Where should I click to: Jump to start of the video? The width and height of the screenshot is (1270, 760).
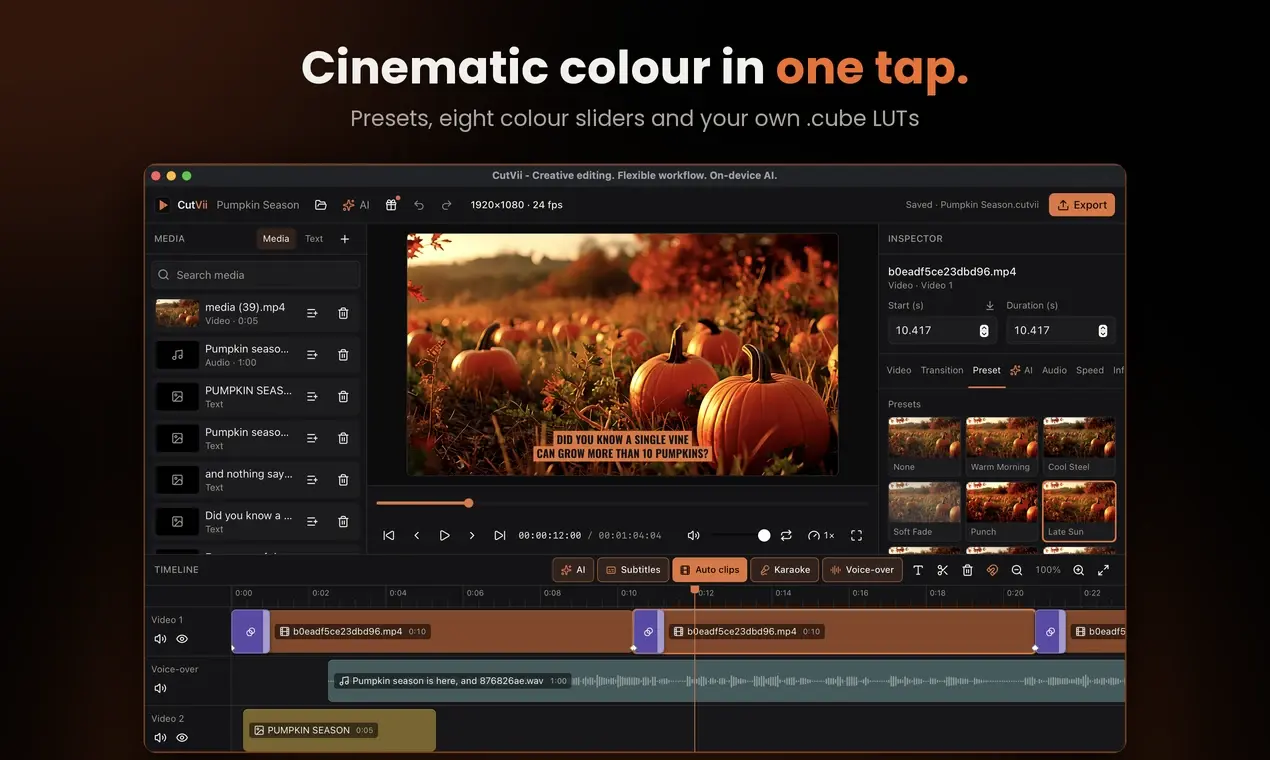click(389, 536)
